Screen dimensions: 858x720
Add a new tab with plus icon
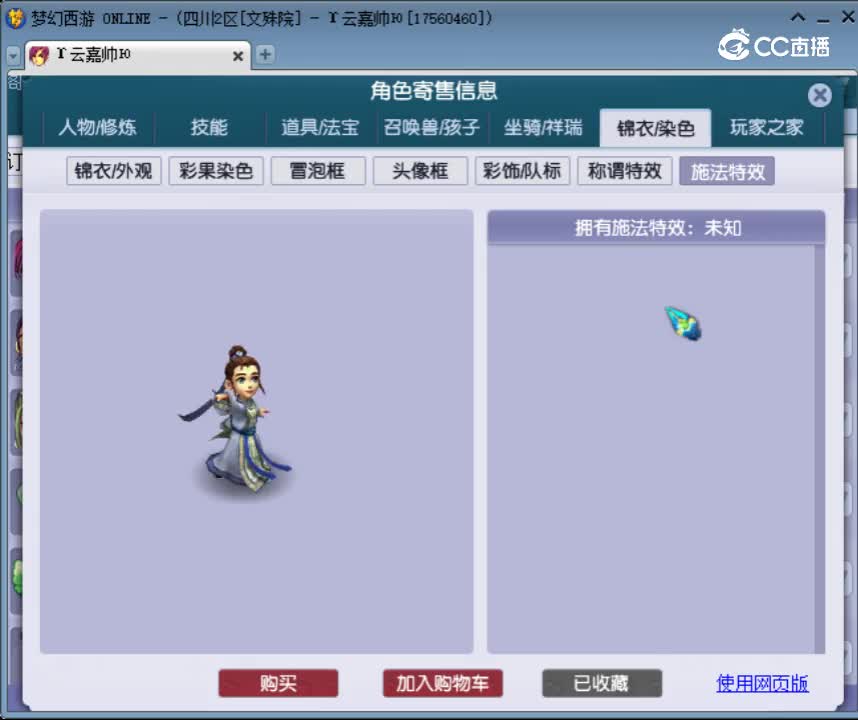(x=265, y=54)
